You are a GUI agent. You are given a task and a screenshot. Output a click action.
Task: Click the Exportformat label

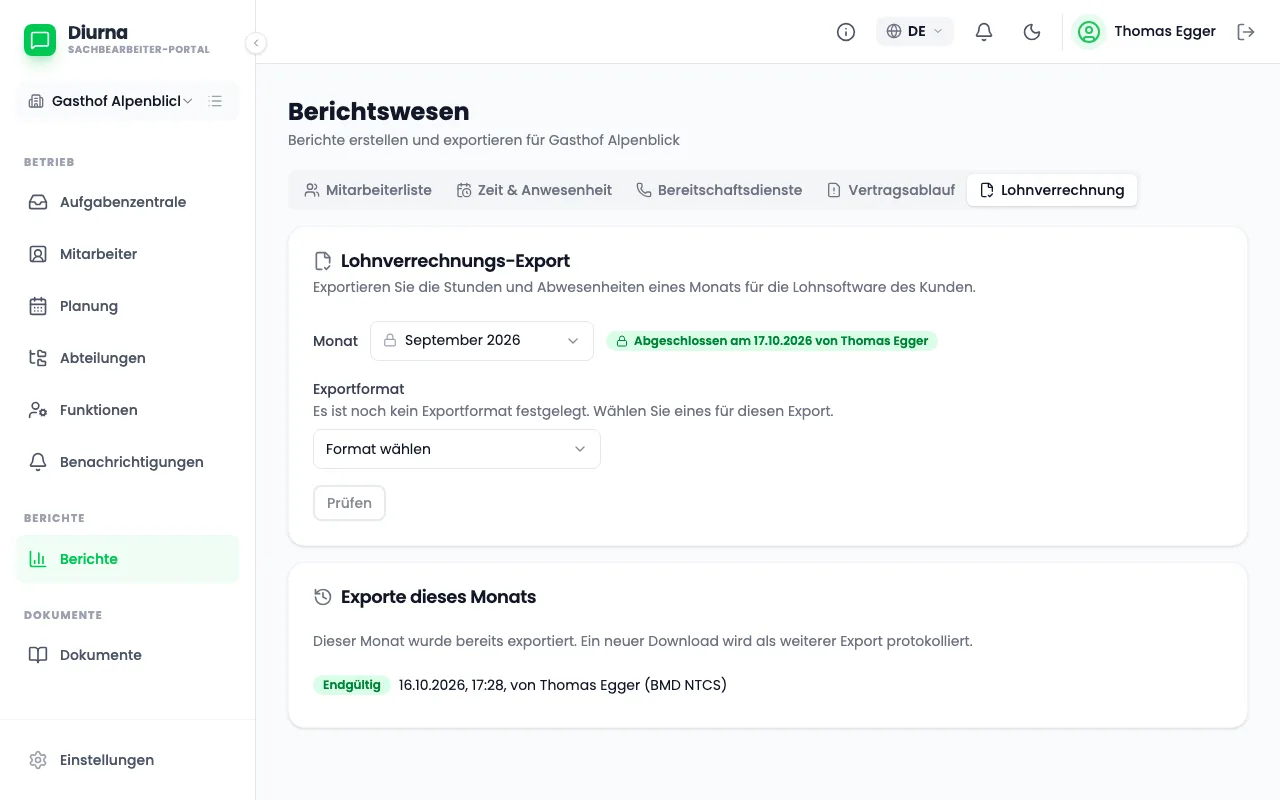pos(359,389)
